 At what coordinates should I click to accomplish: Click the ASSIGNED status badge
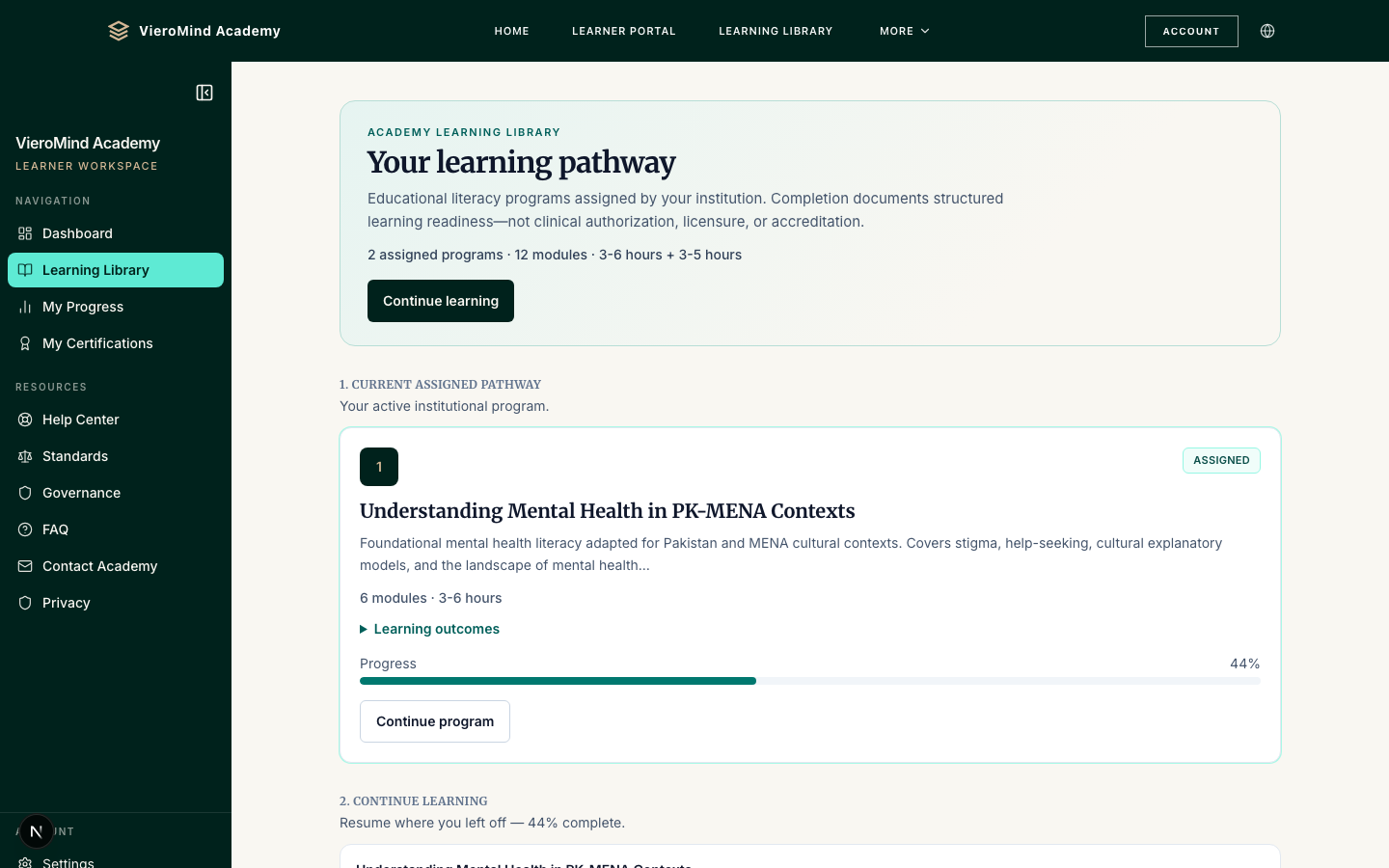coord(1221,460)
